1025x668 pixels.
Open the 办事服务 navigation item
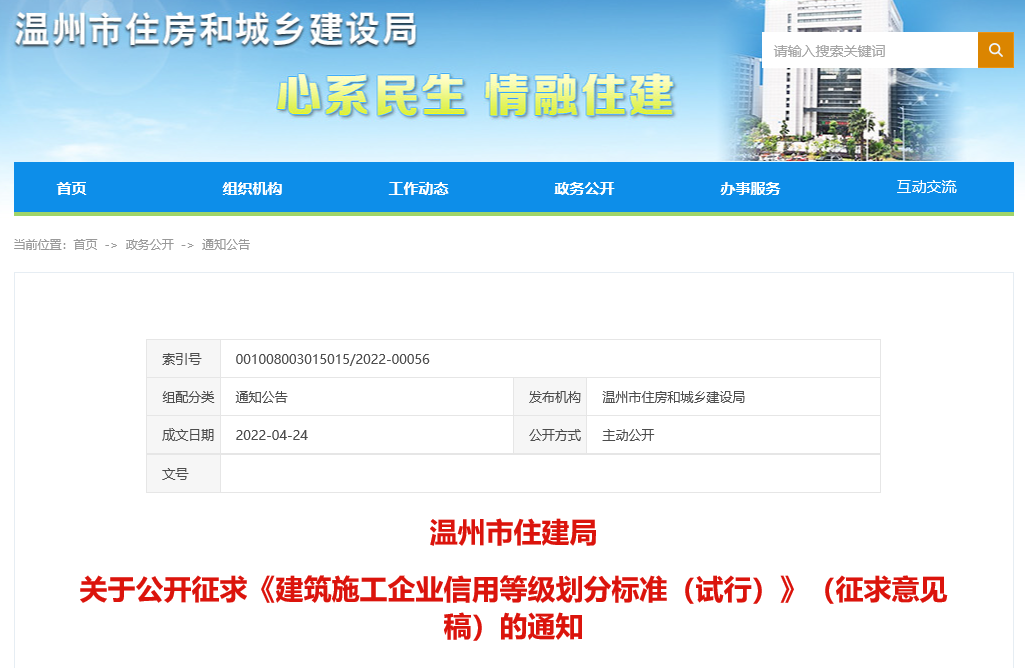click(x=750, y=188)
